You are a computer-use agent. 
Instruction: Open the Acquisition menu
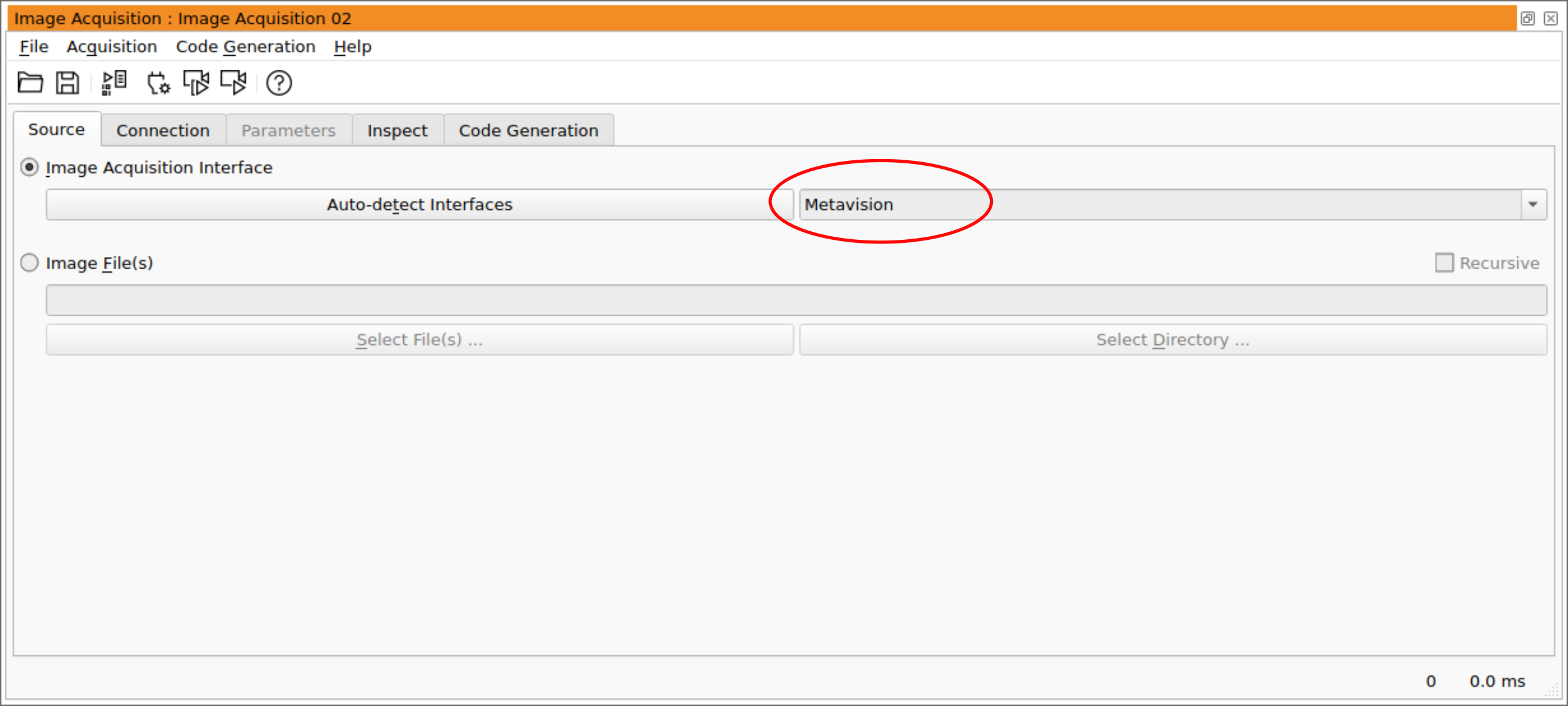point(112,46)
